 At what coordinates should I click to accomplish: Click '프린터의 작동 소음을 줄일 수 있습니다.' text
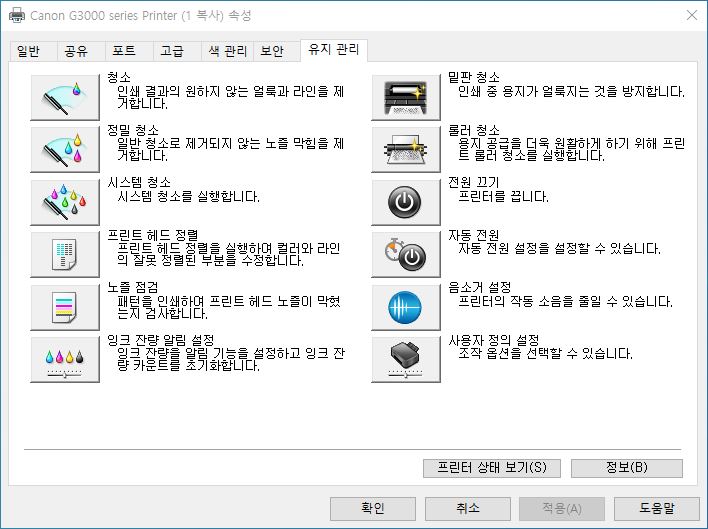pos(565,302)
